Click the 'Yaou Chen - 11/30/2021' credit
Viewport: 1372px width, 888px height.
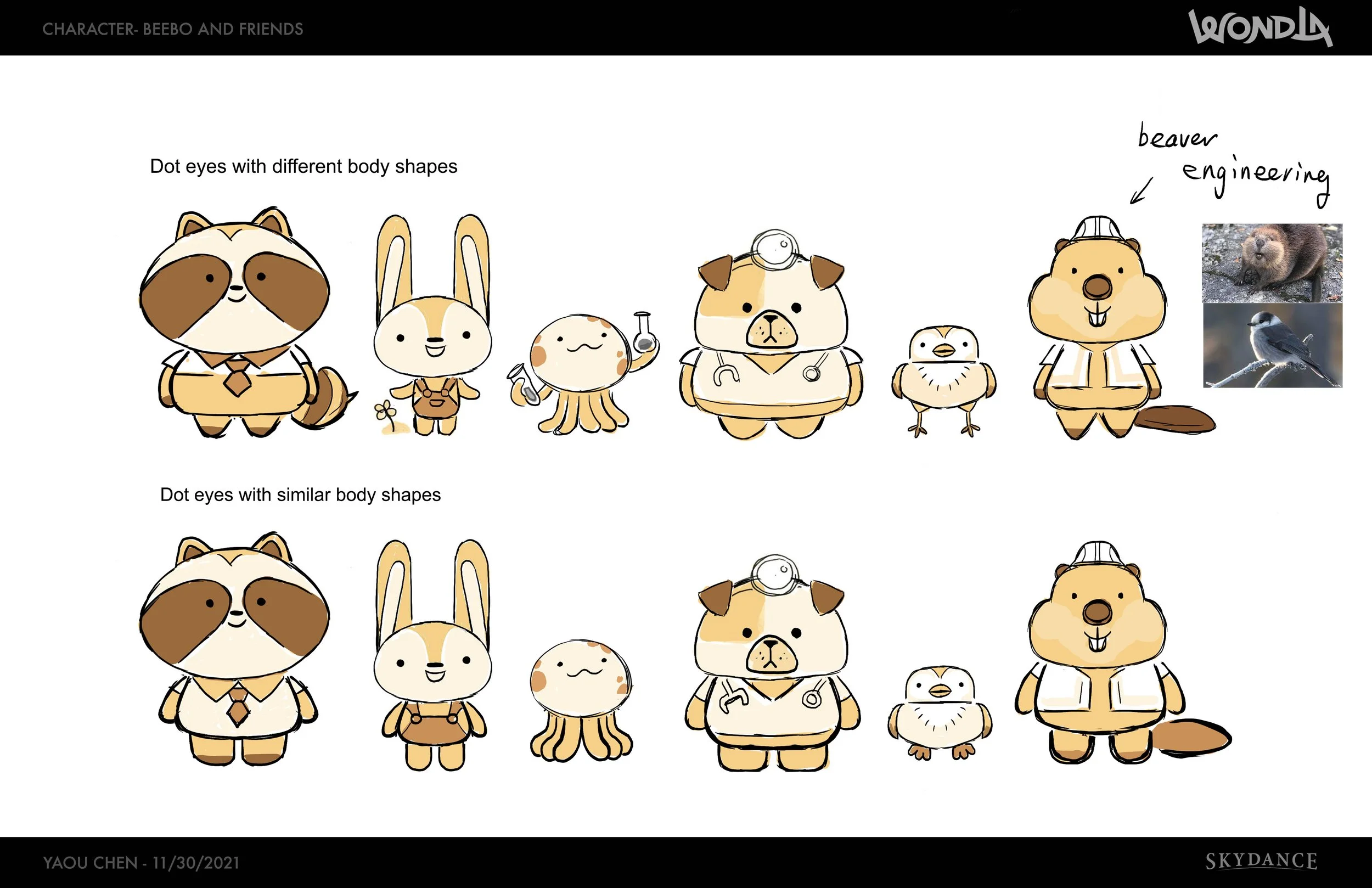pos(141,863)
